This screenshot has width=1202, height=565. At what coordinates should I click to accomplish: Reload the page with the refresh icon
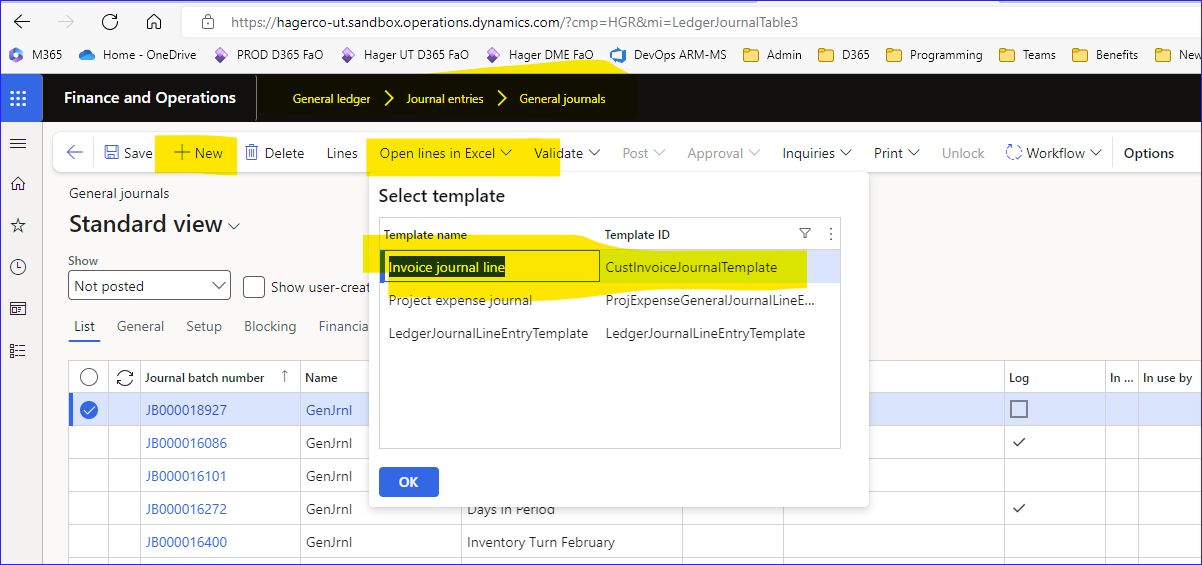pos(110,21)
